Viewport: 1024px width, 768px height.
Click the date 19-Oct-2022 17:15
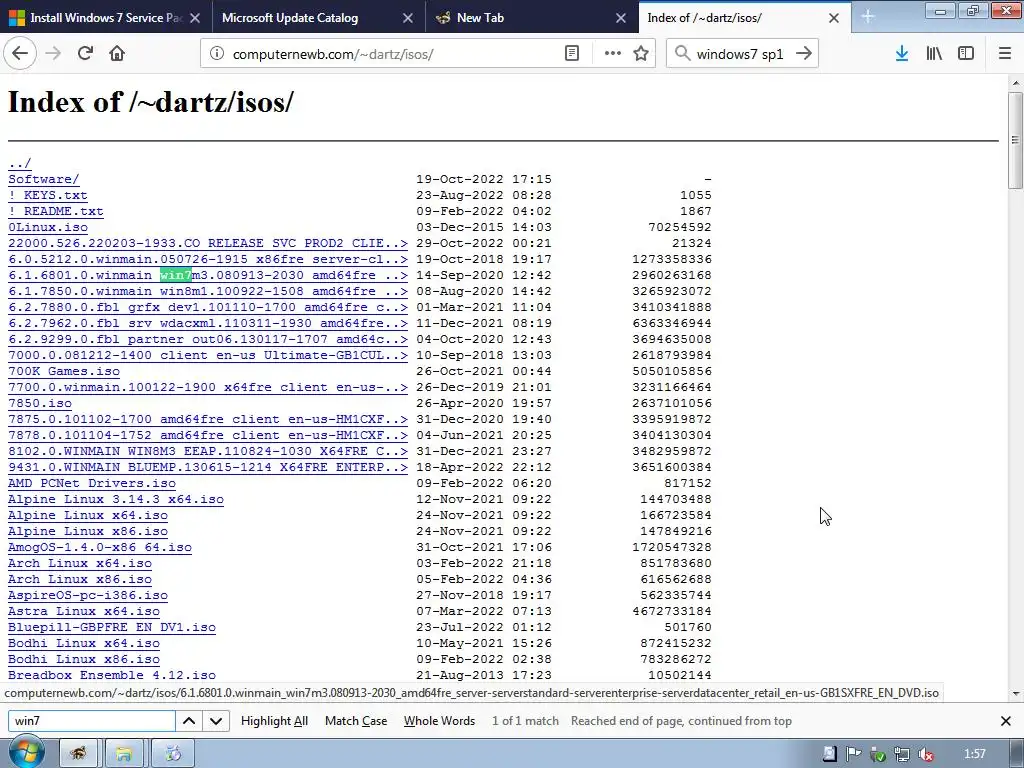[x=484, y=179]
